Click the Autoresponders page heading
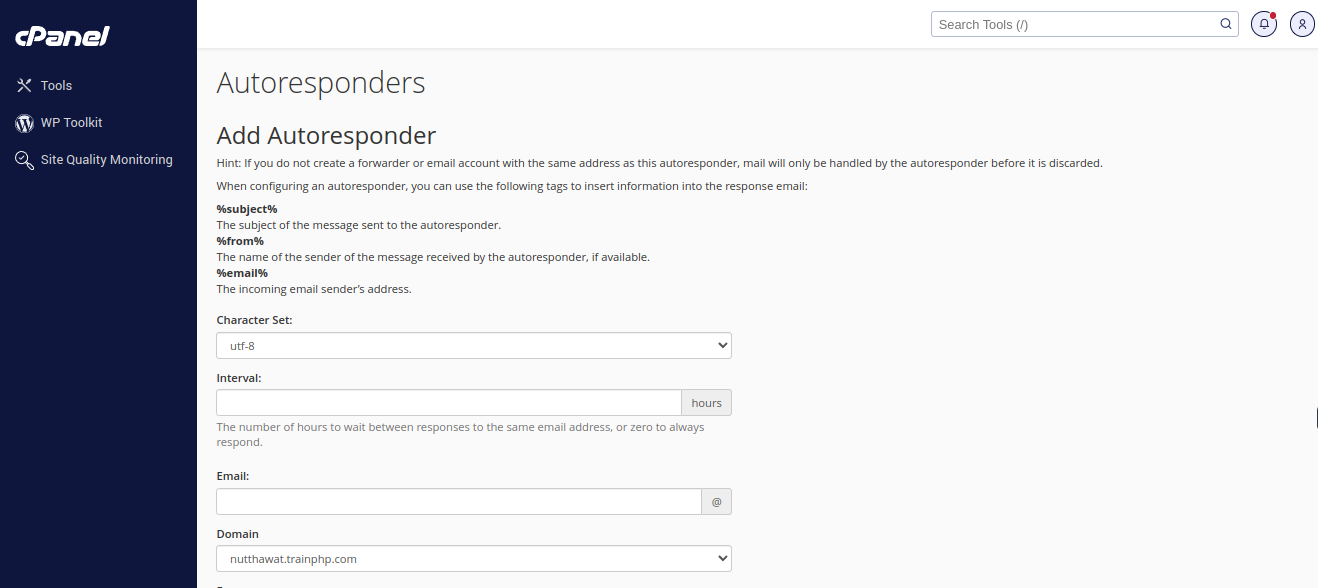1318x588 pixels. tap(321, 83)
